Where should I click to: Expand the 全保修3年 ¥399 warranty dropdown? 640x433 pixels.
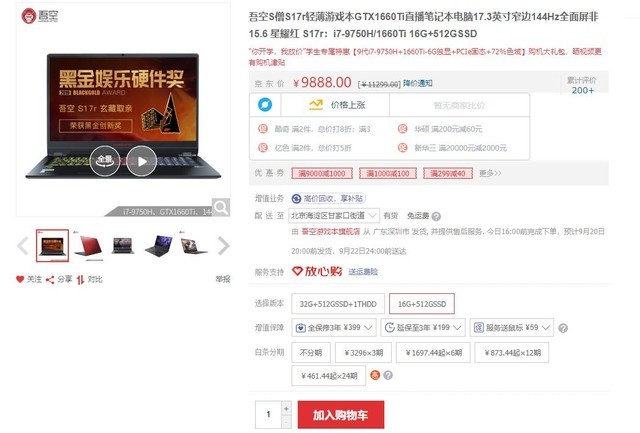[x=334, y=327]
